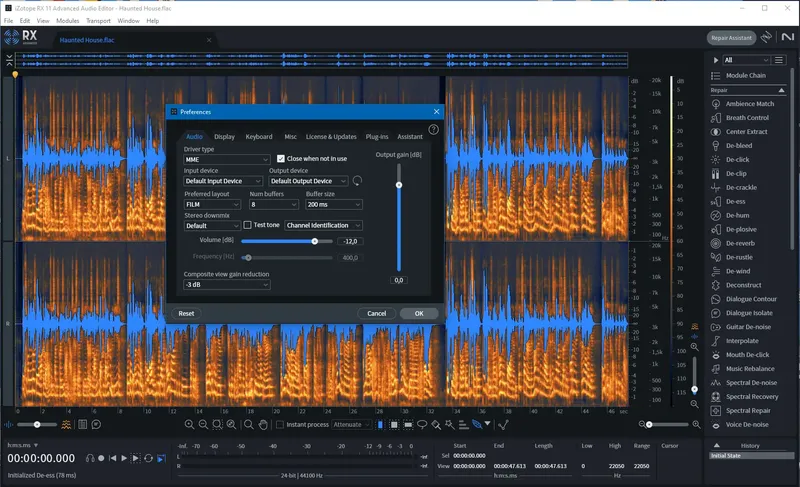This screenshot has width=800, height=487.
Task: Open the De-click repair module
Action: 736,159
